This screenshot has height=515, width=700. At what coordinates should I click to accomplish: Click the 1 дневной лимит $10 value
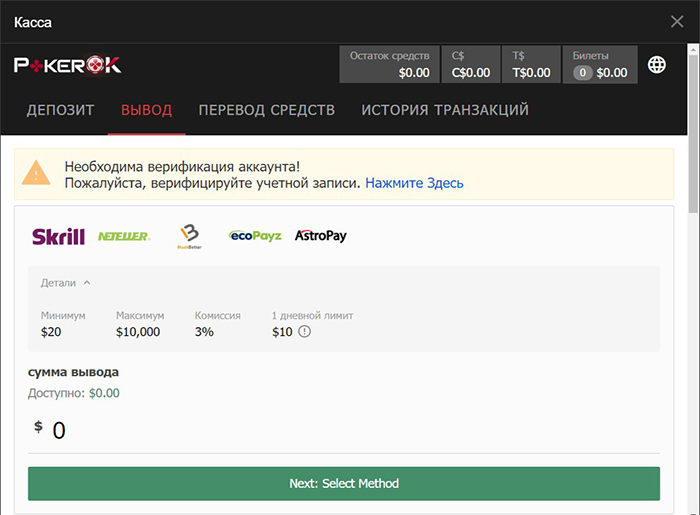[x=282, y=332]
